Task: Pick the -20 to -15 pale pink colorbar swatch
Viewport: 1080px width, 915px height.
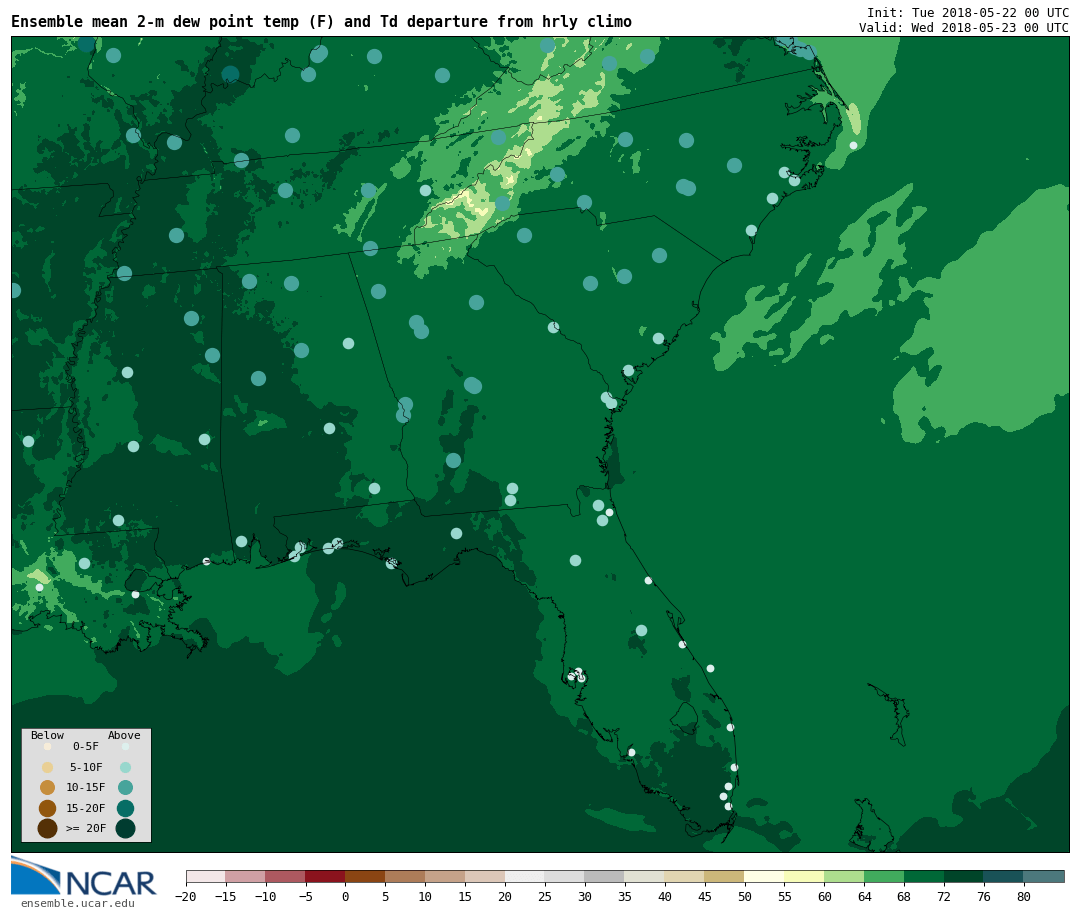Action: (205, 876)
